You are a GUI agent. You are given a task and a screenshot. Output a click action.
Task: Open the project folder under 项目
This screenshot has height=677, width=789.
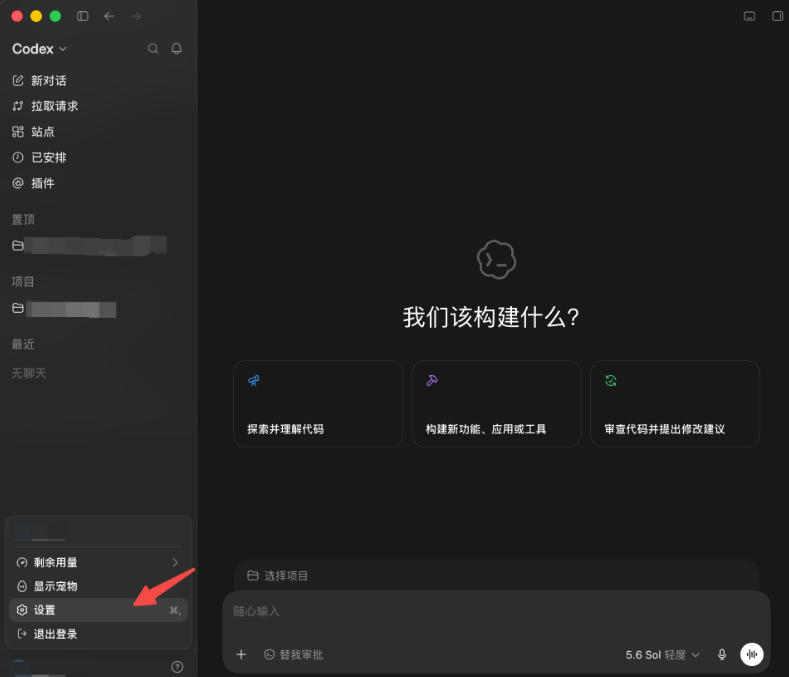tap(64, 309)
